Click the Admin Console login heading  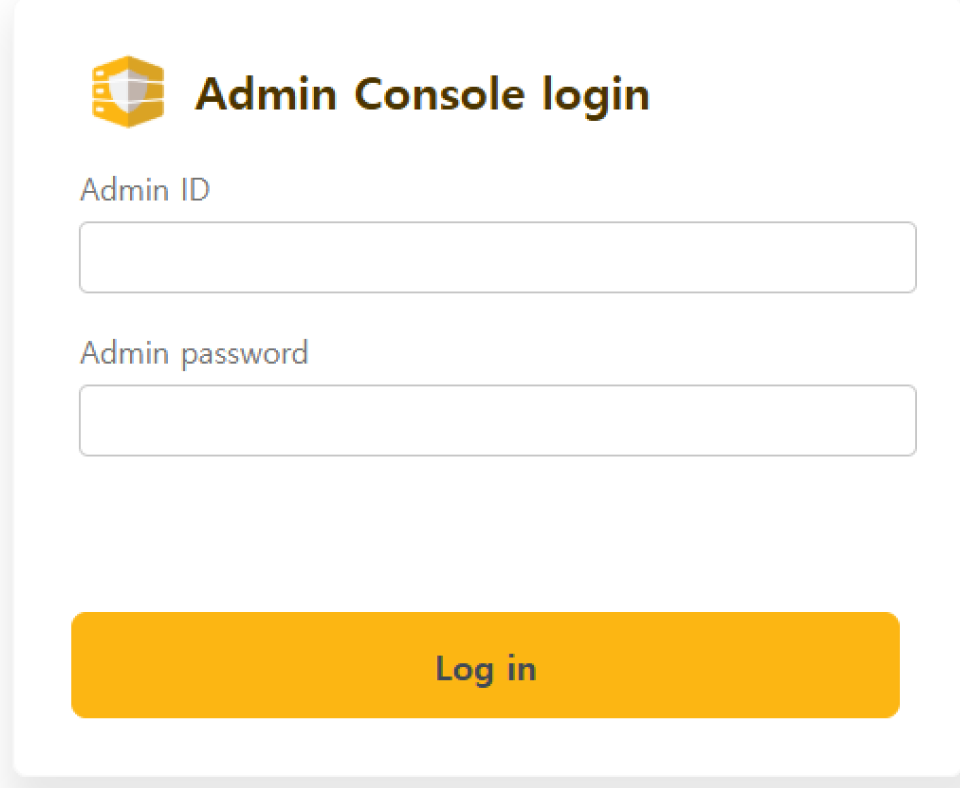(x=422, y=94)
